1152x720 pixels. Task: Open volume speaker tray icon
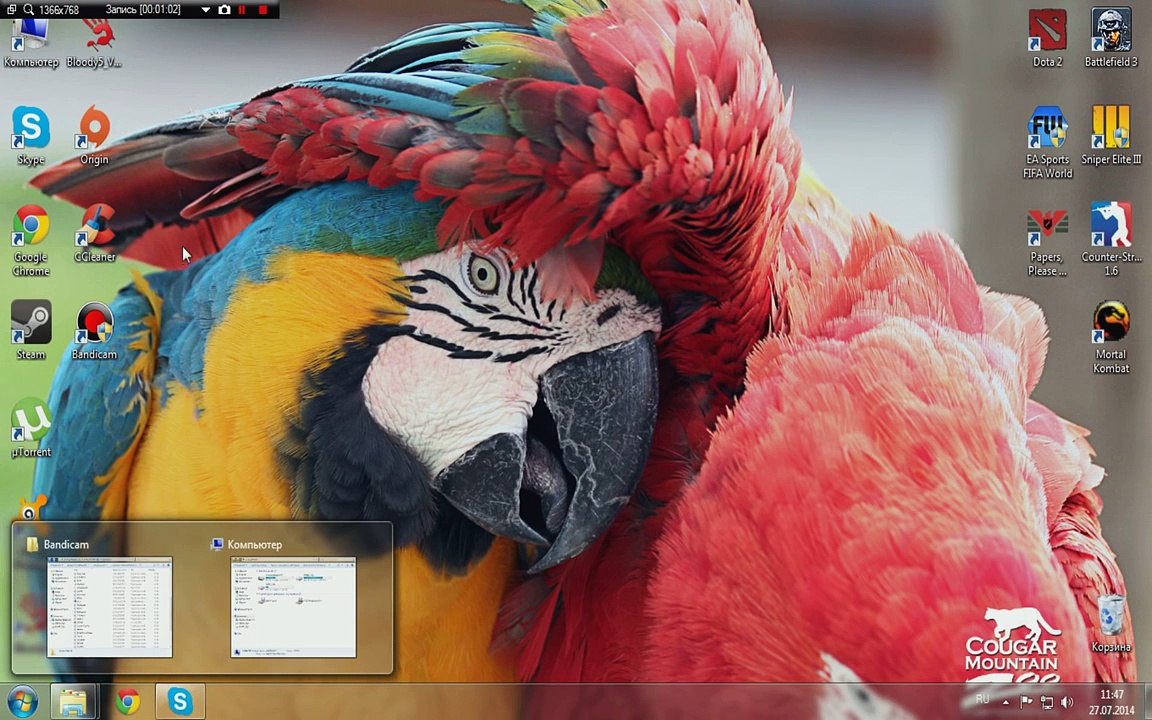1068,703
